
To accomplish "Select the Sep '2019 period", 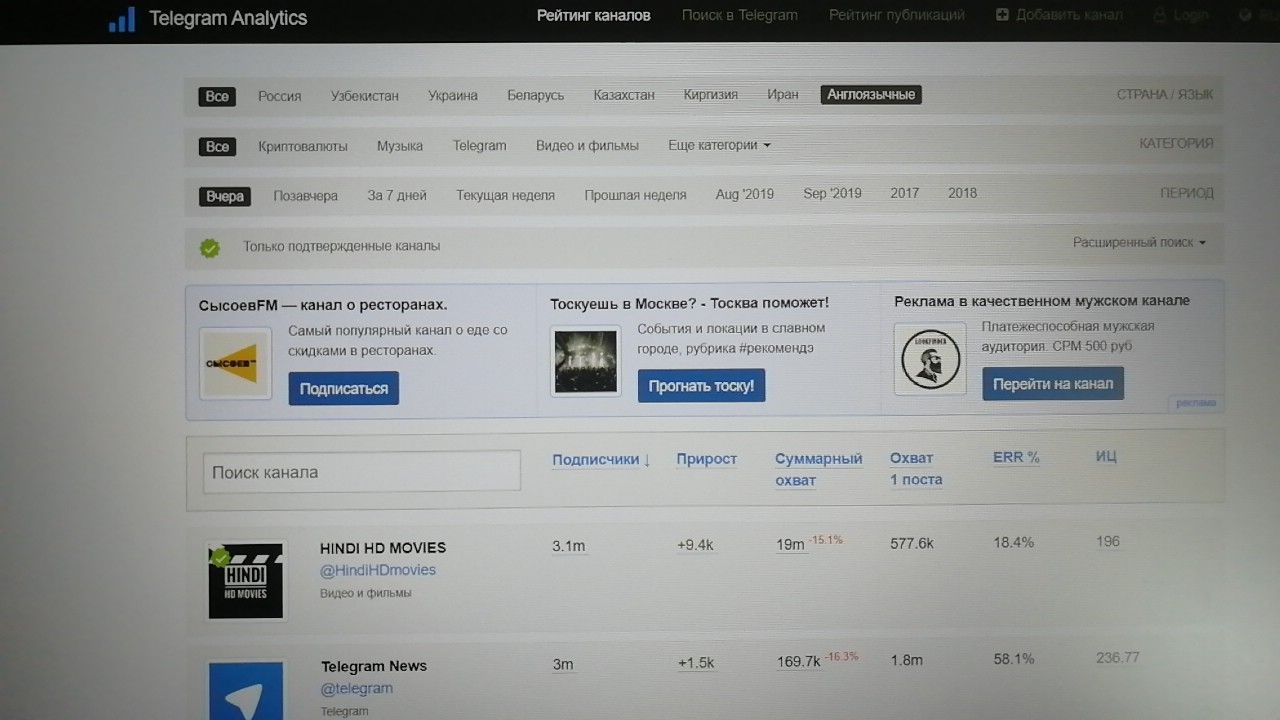I will pyautogui.click(x=832, y=193).
